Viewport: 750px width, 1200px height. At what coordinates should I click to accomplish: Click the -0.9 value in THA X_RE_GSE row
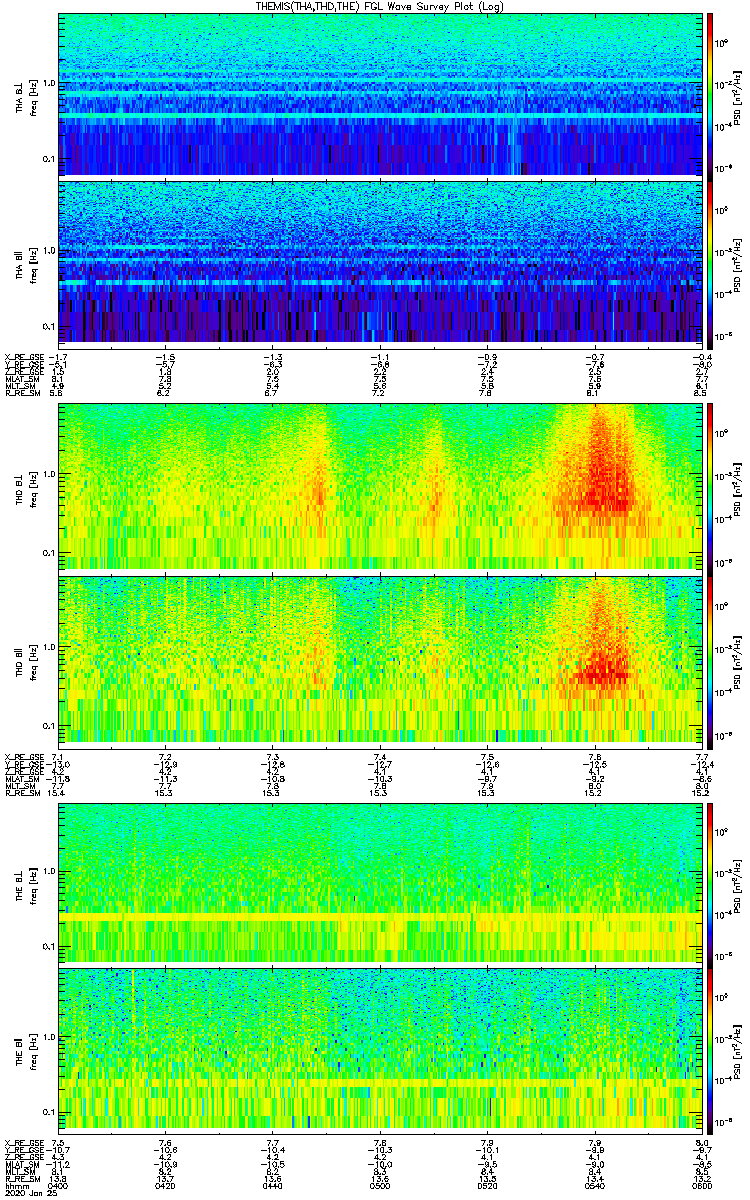coord(486,356)
